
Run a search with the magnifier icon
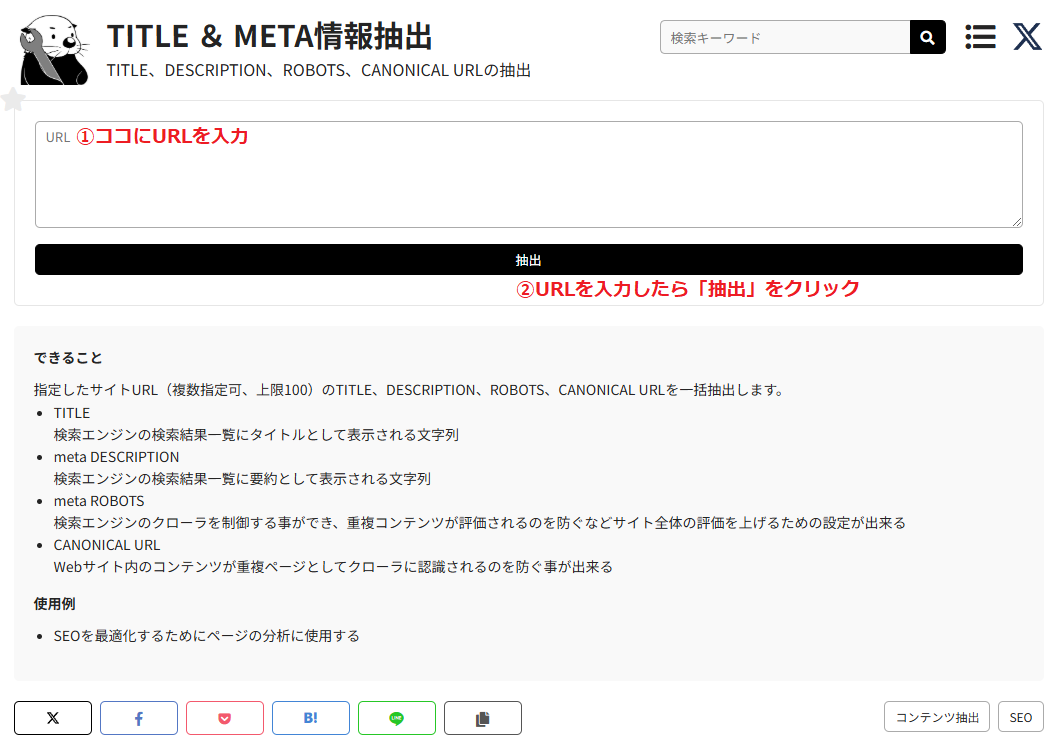[x=926, y=37]
